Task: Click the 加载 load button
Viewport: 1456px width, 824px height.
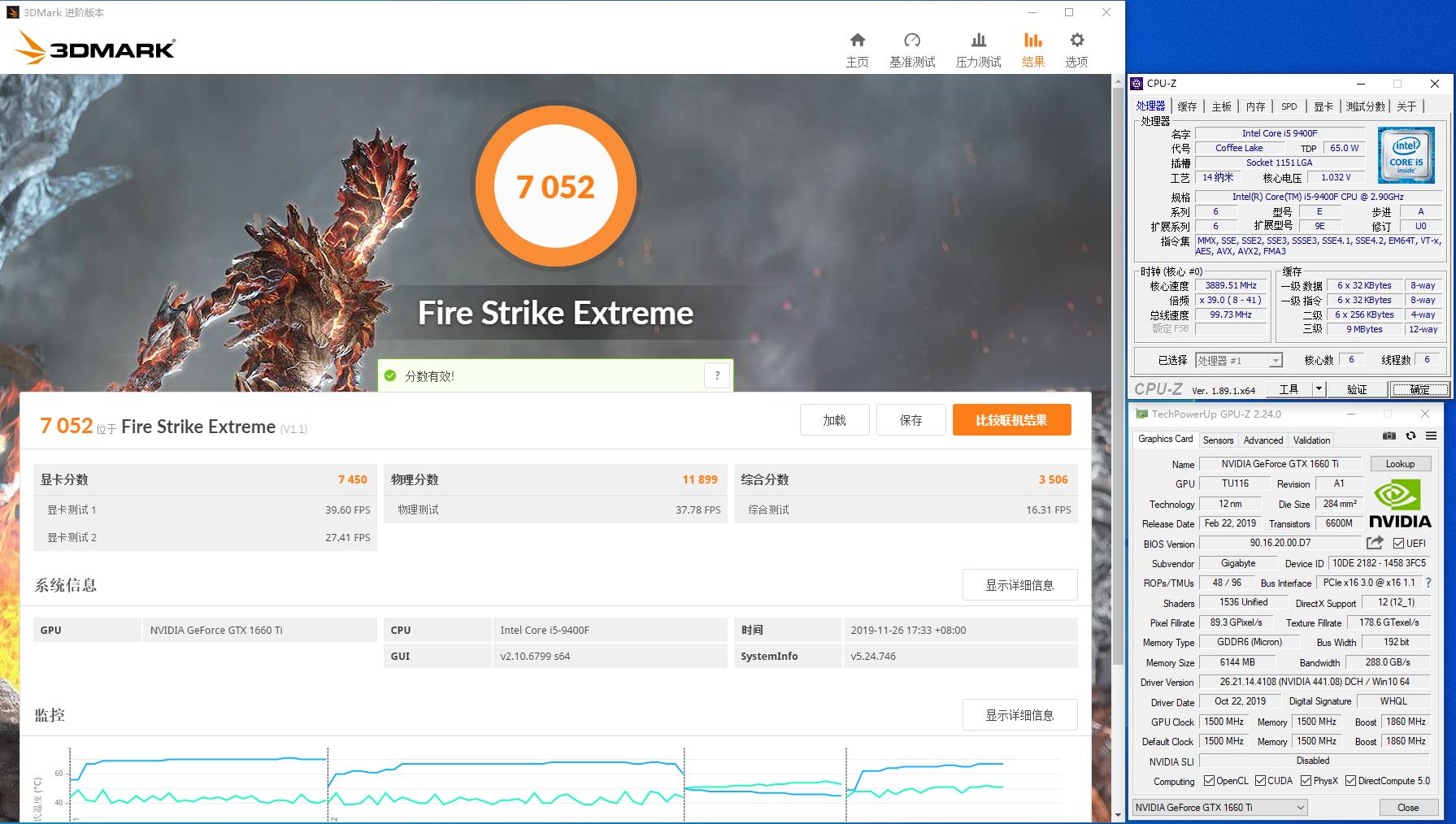Action: pos(834,420)
